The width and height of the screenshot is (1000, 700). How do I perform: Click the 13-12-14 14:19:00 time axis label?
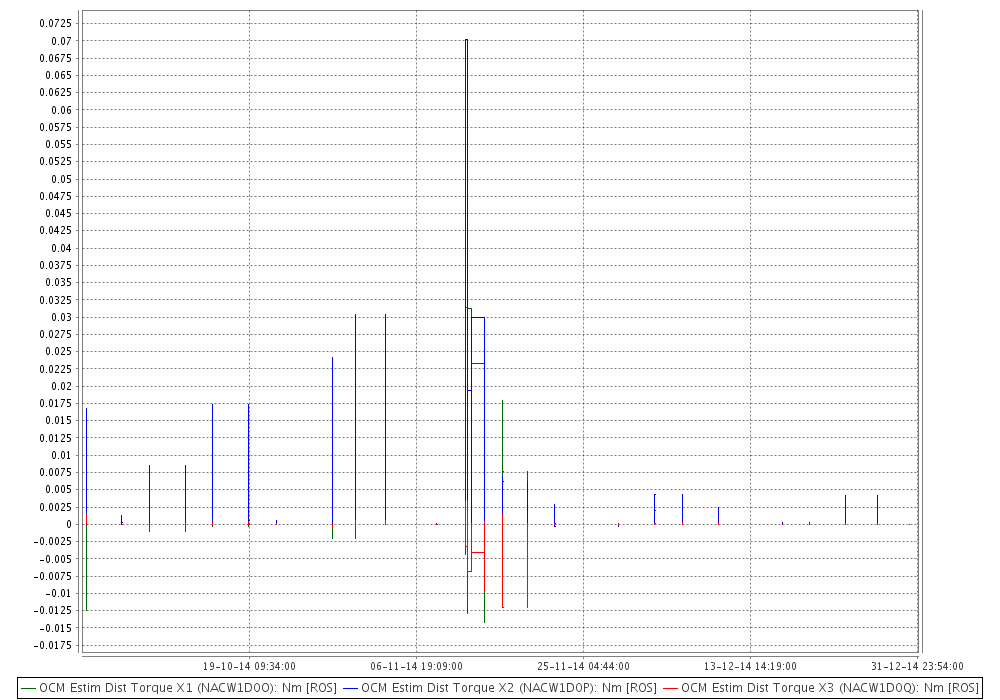click(751, 666)
